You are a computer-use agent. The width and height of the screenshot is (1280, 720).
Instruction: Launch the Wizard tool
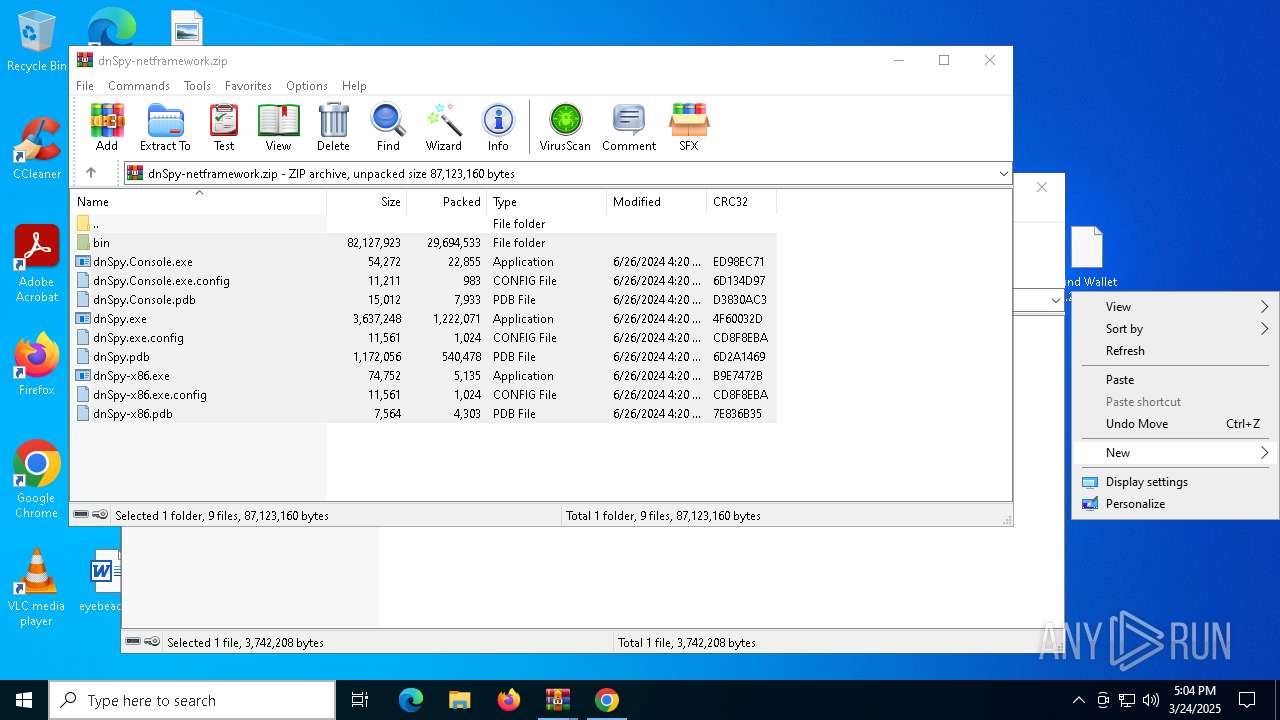click(x=444, y=127)
